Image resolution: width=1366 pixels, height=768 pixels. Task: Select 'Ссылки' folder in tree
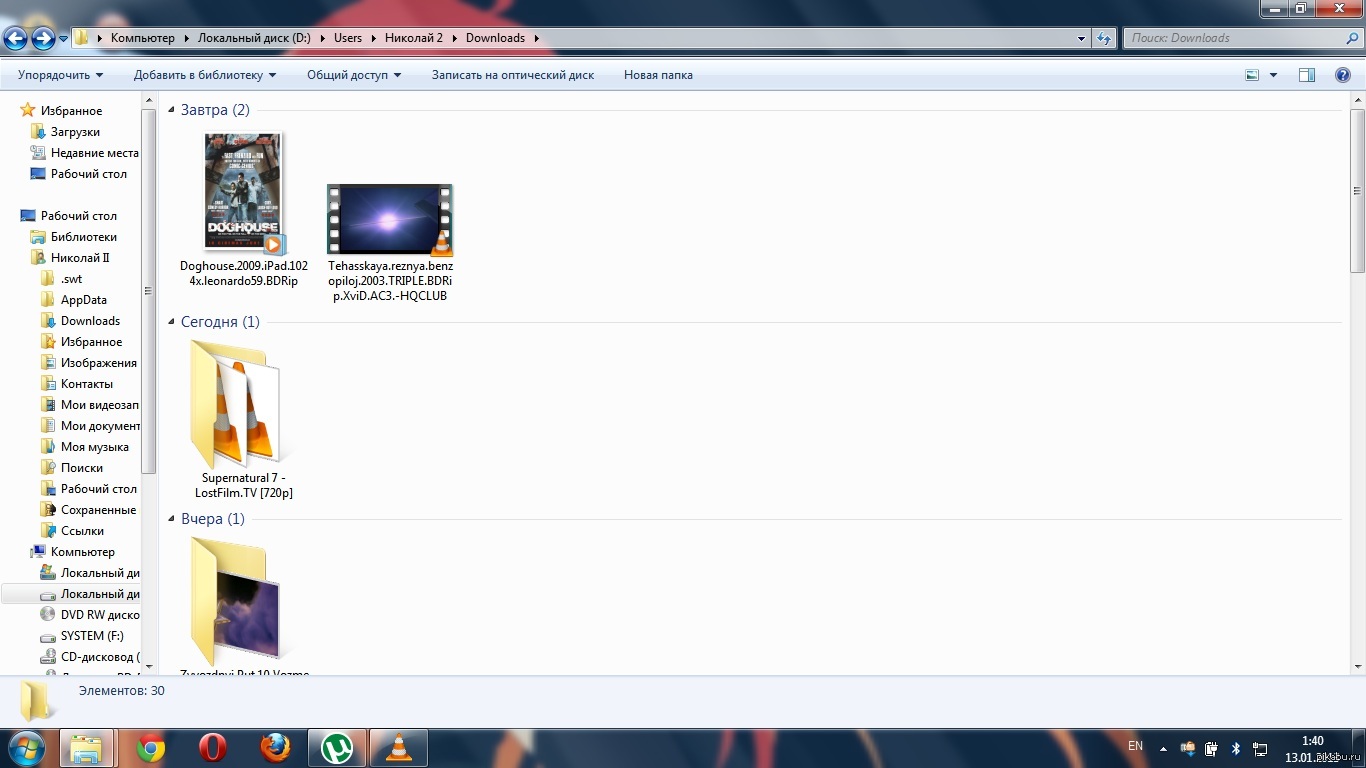coord(82,531)
